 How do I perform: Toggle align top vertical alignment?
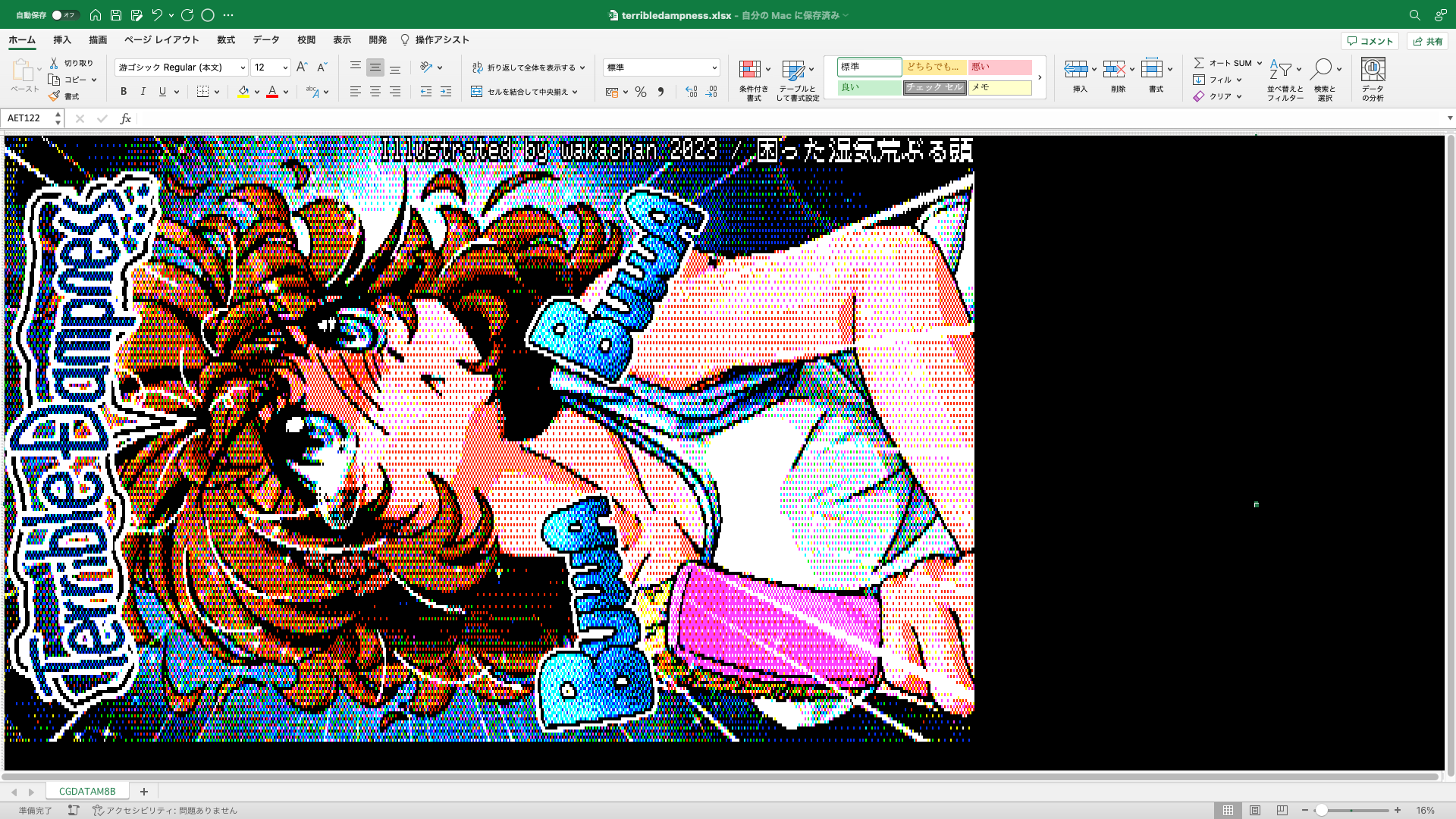[355, 67]
